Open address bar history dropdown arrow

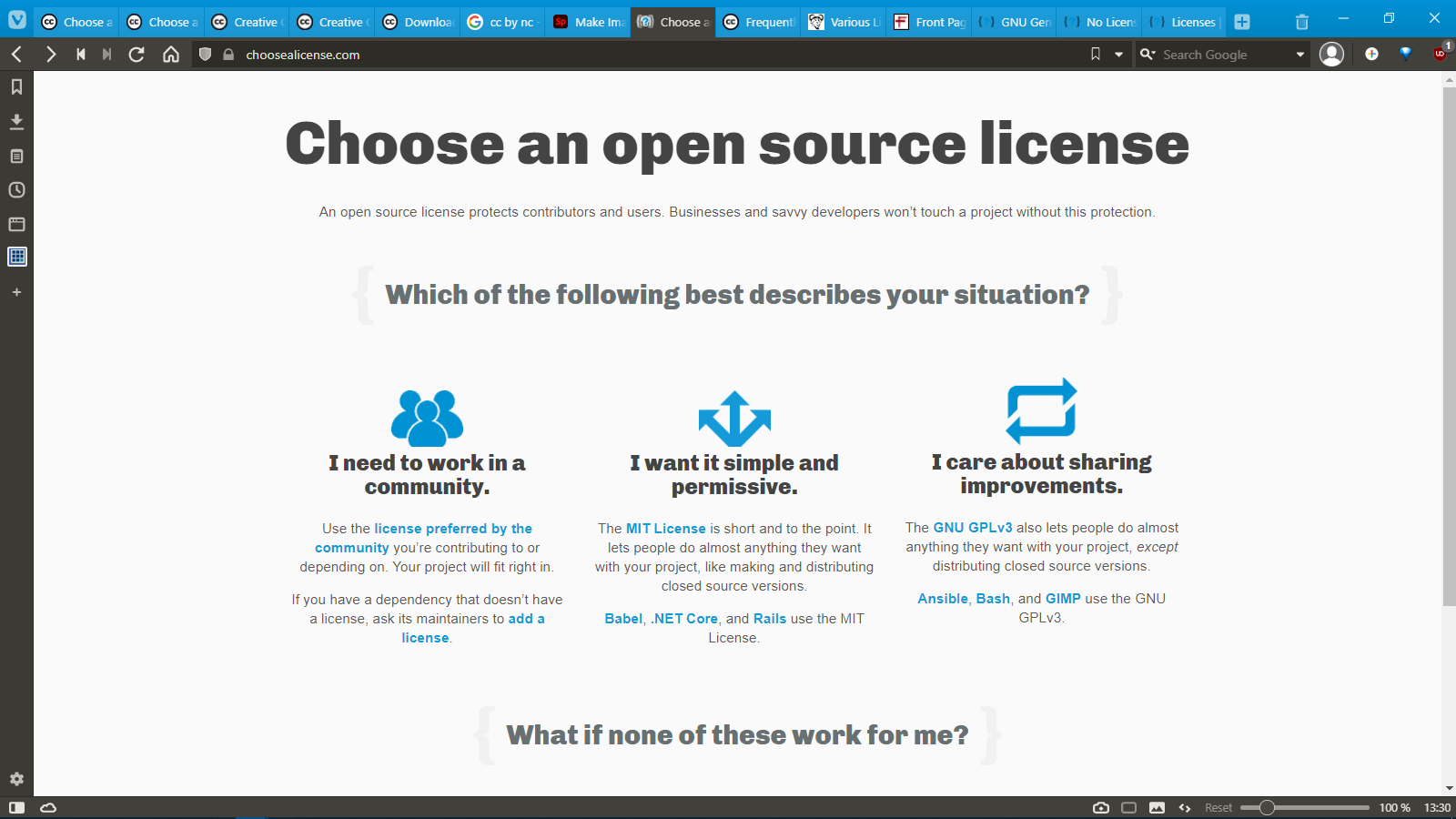pos(1118,55)
